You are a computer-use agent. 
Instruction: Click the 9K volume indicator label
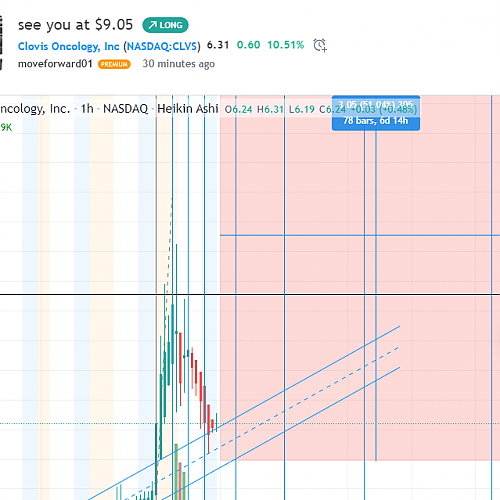[6, 127]
